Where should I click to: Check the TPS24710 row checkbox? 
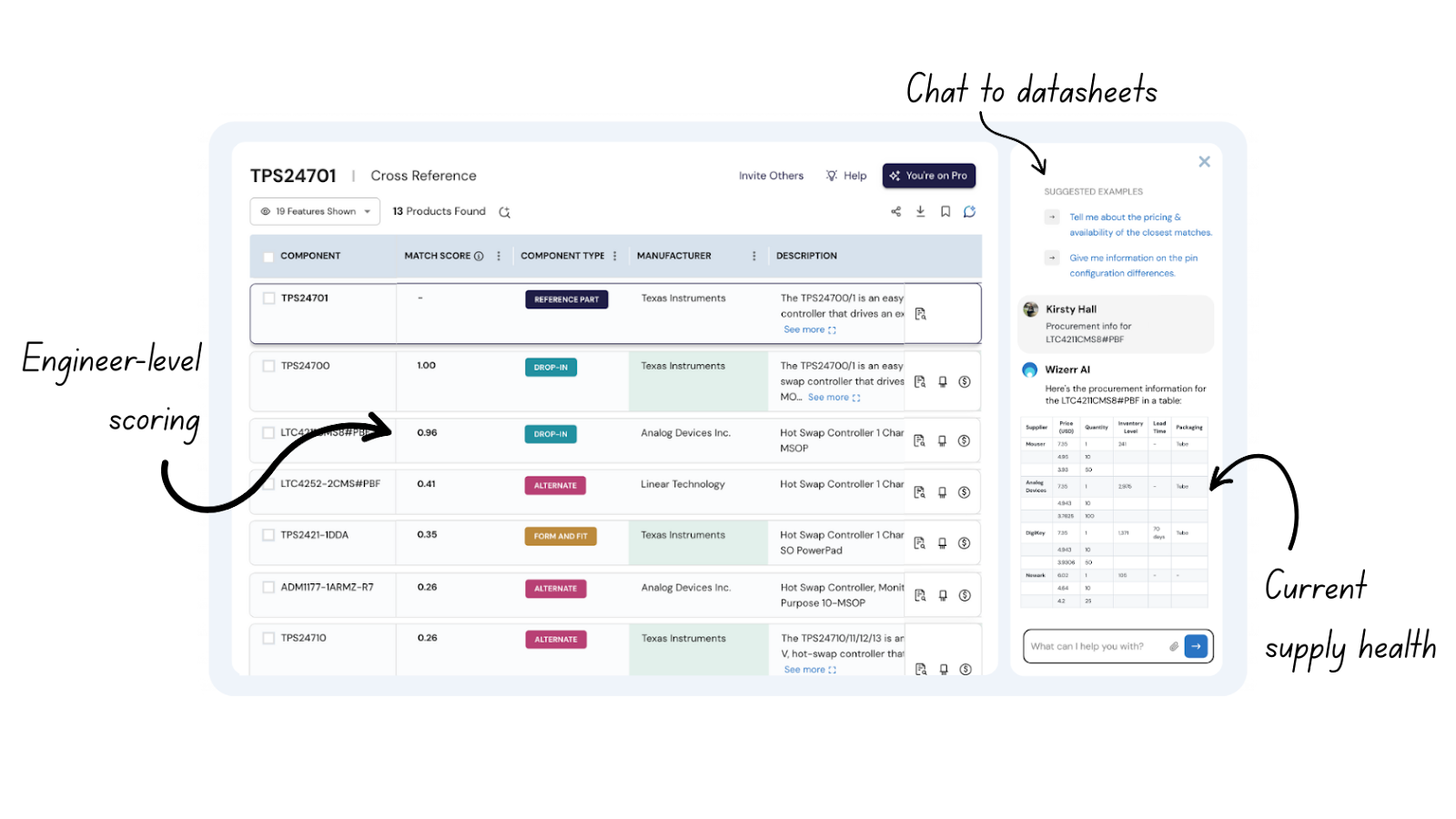(268, 639)
